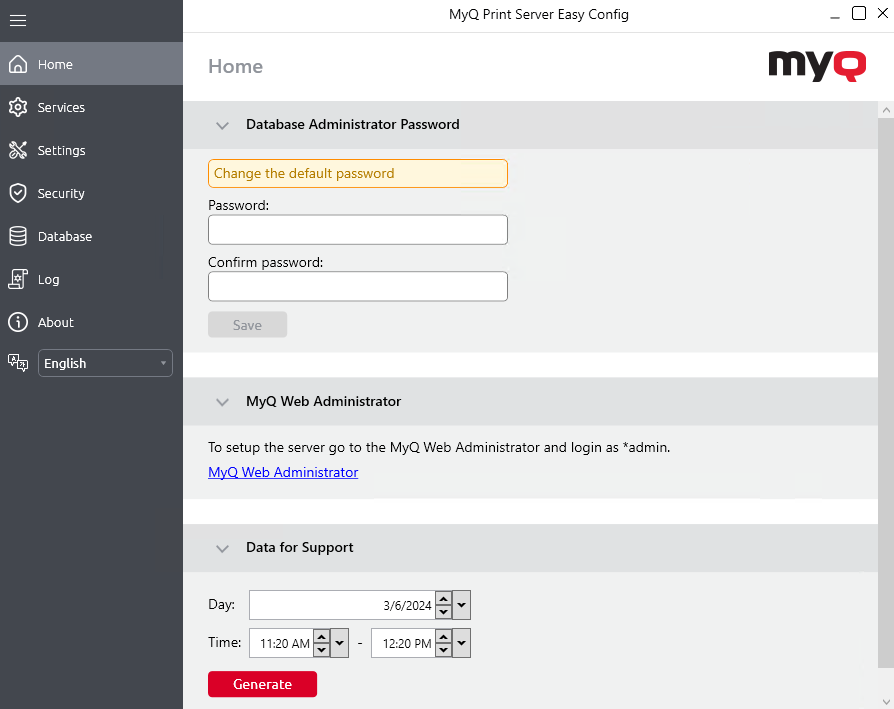Collapse the Data for Support section
Viewport: 894px width, 709px height.
222,548
